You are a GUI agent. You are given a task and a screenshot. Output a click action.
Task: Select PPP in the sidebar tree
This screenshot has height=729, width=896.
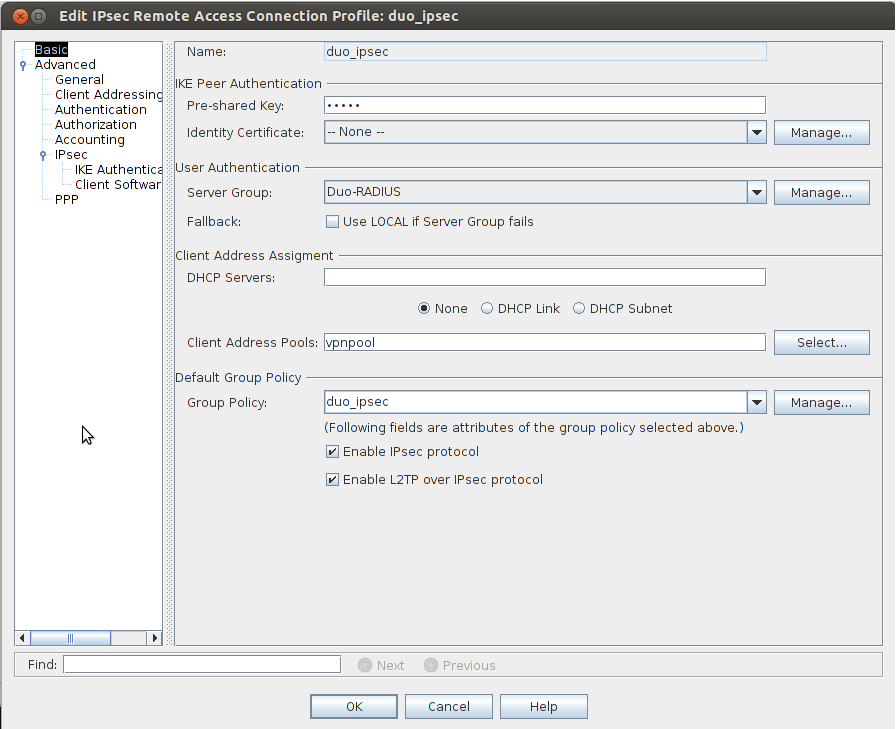(66, 199)
